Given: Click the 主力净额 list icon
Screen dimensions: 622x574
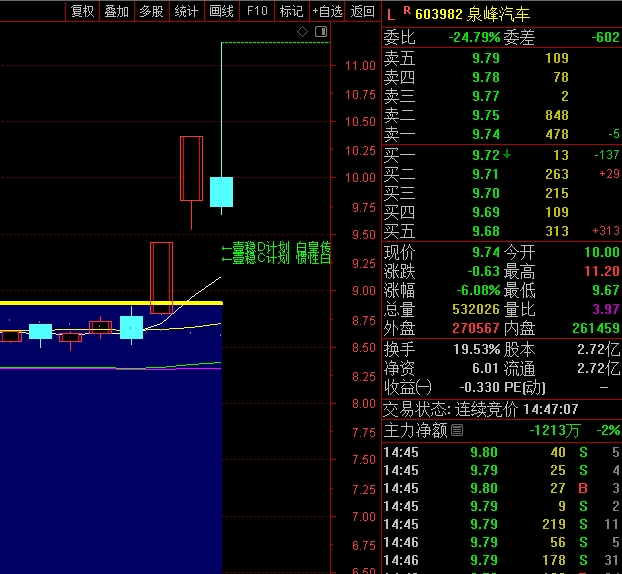Looking at the screenshot, I should pos(457,430).
